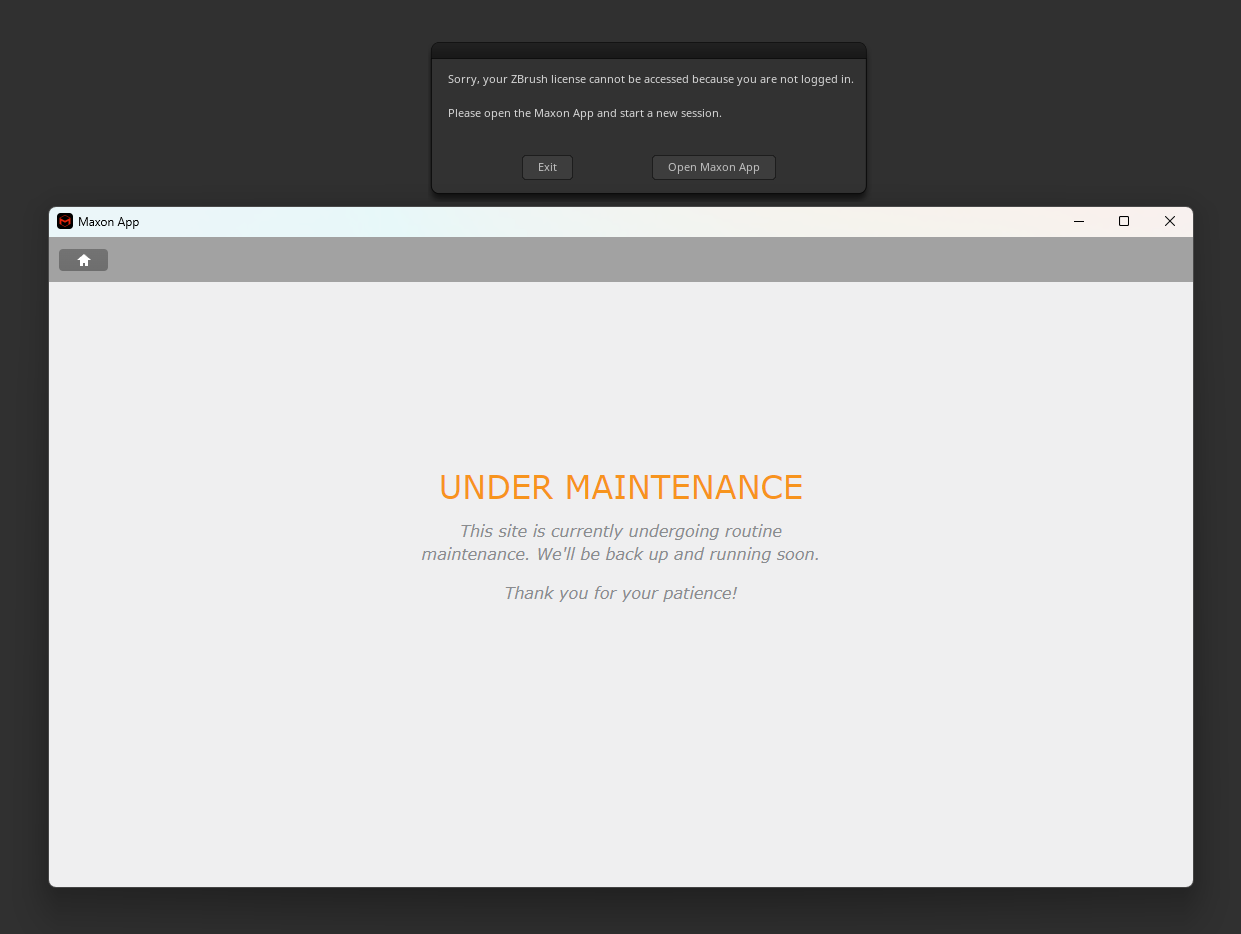Click the "Thank you for your patience!" text

[621, 593]
